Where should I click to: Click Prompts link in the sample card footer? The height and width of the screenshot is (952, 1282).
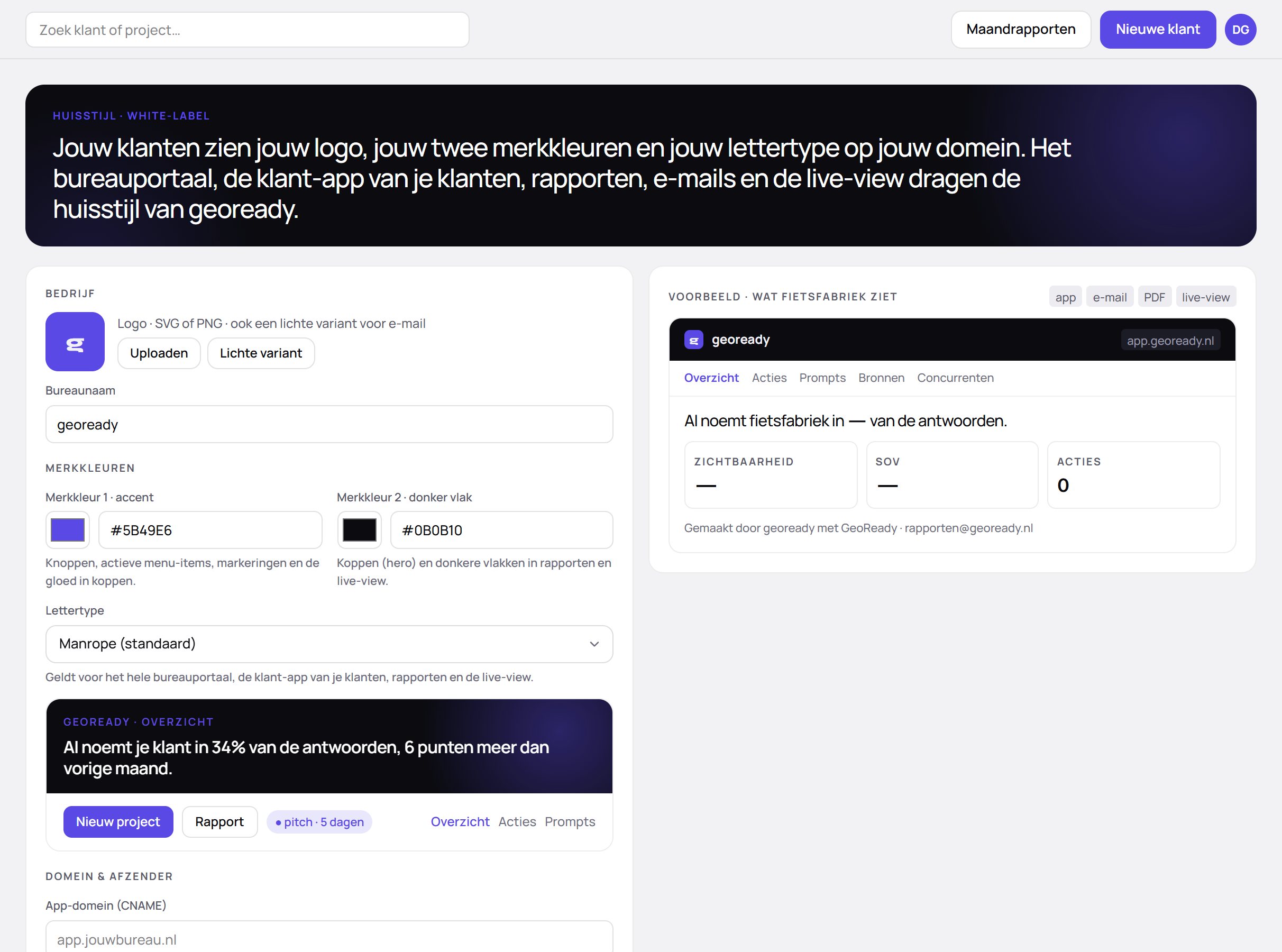(570, 822)
